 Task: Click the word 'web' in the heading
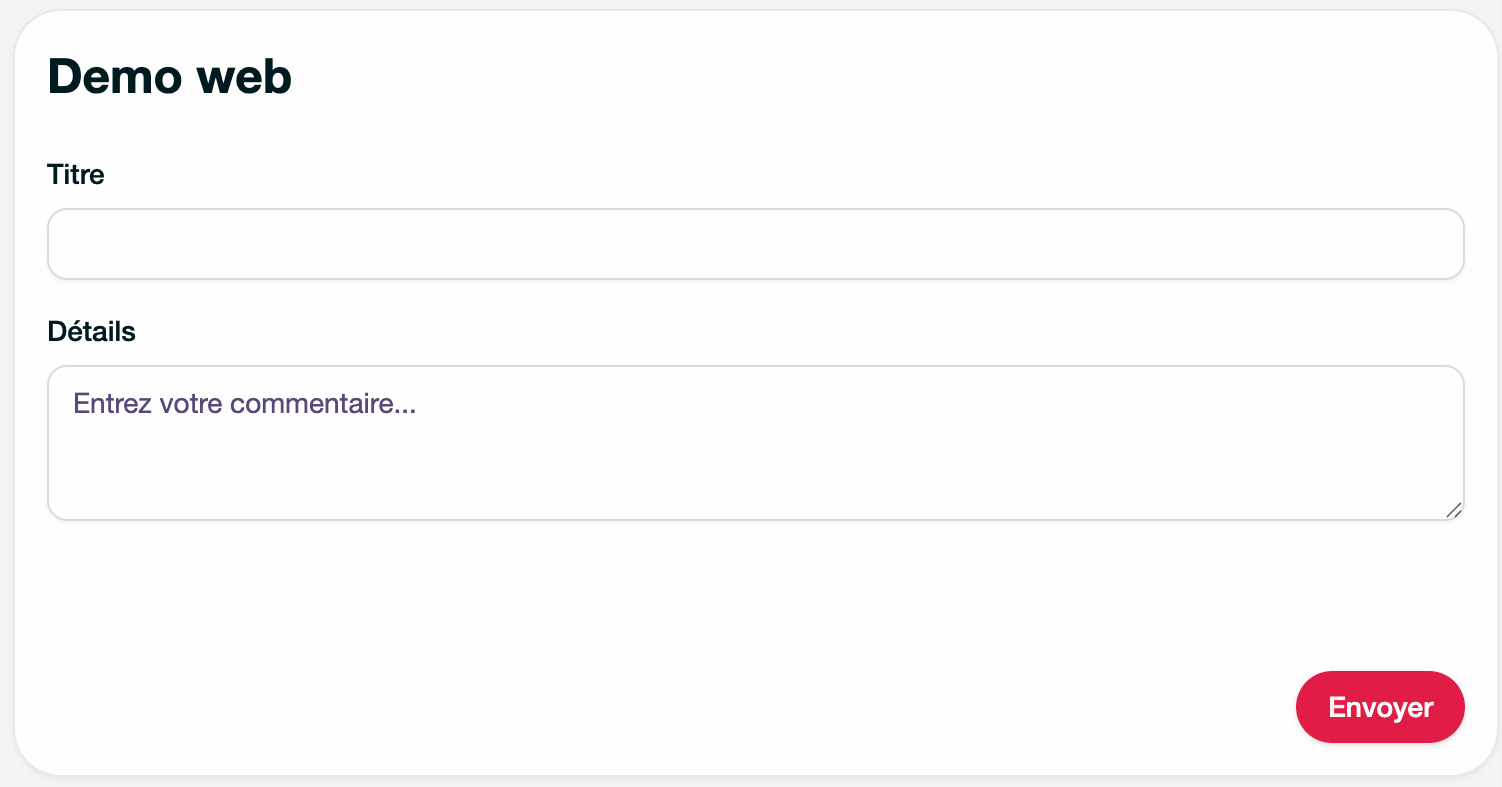244,77
